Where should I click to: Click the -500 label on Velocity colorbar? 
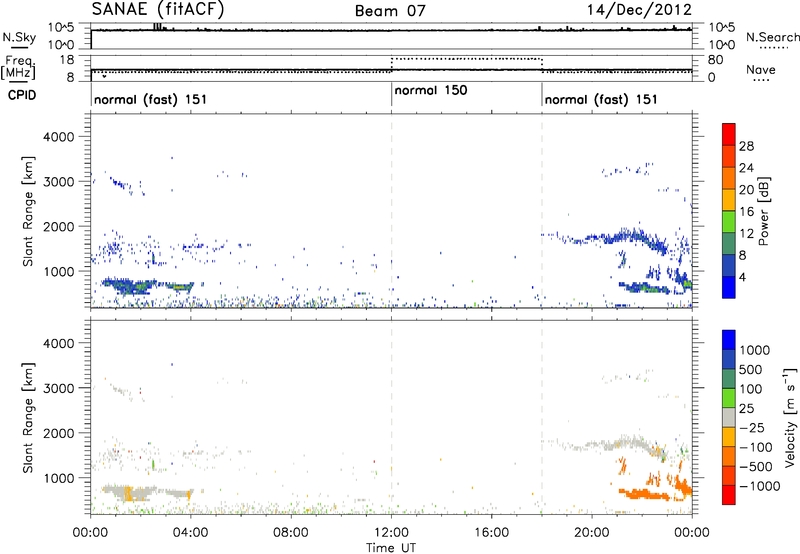(756, 466)
